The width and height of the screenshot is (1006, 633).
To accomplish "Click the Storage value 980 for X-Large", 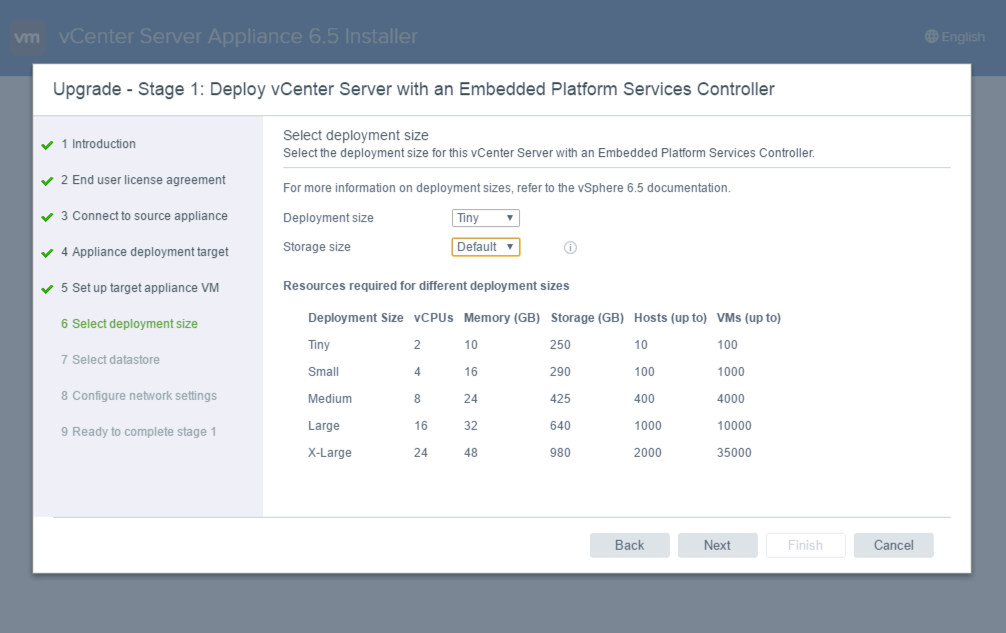I will tap(560, 452).
